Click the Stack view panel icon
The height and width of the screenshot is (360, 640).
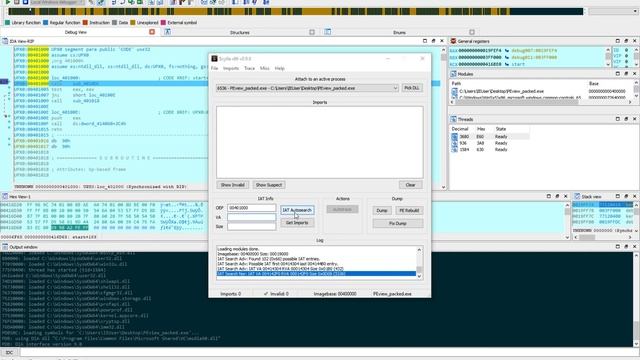pos(577,196)
